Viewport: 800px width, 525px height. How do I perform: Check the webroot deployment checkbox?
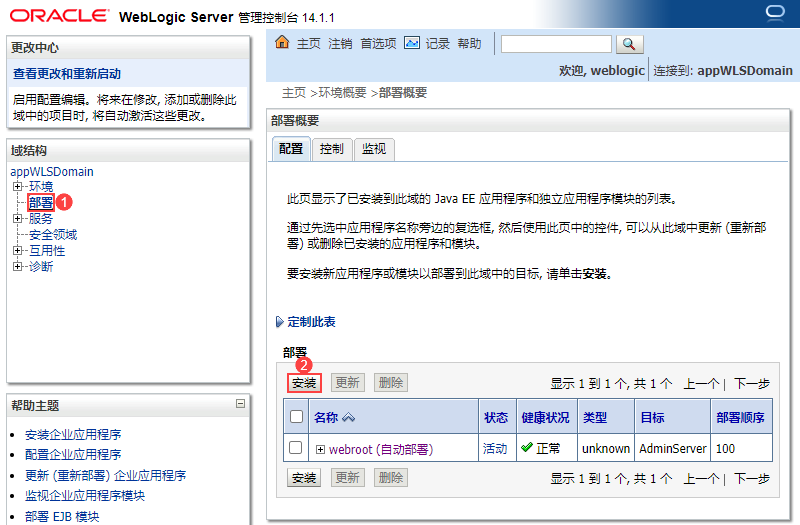tap(295, 447)
